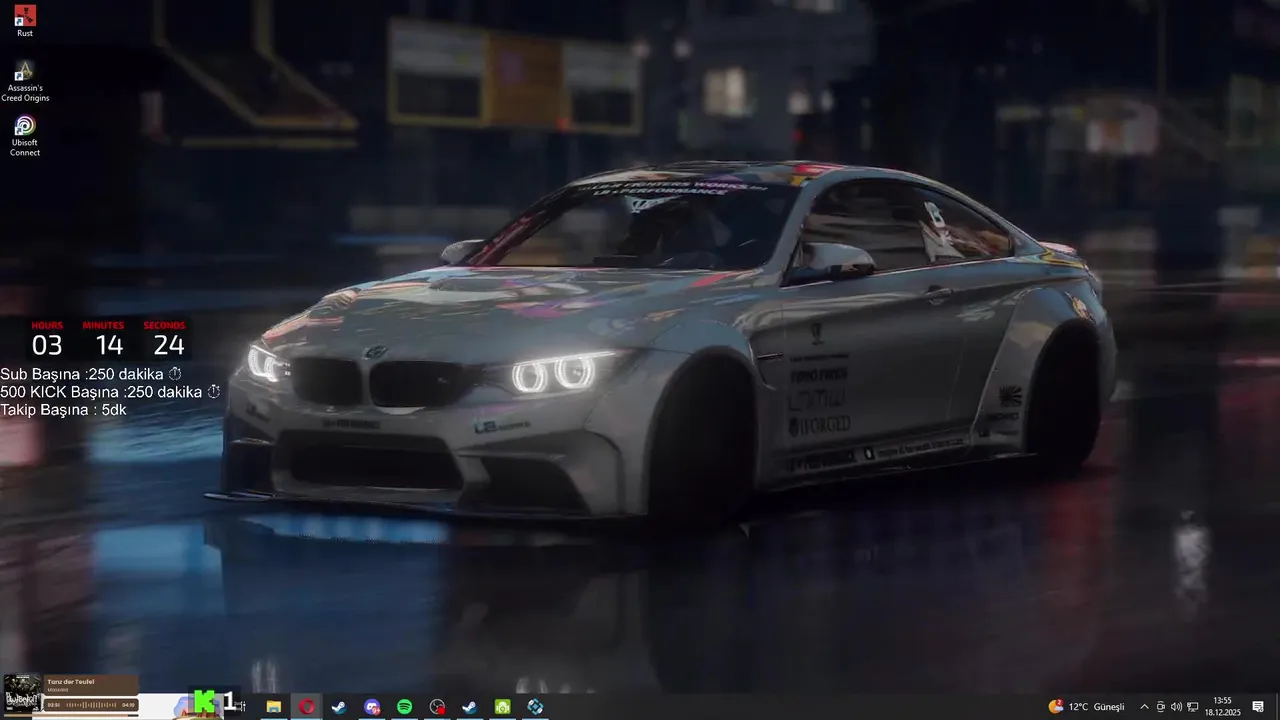Image resolution: width=1280 pixels, height=720 pixels.
Task: Open Discord from the taskbar
Action: click(372, 707)
